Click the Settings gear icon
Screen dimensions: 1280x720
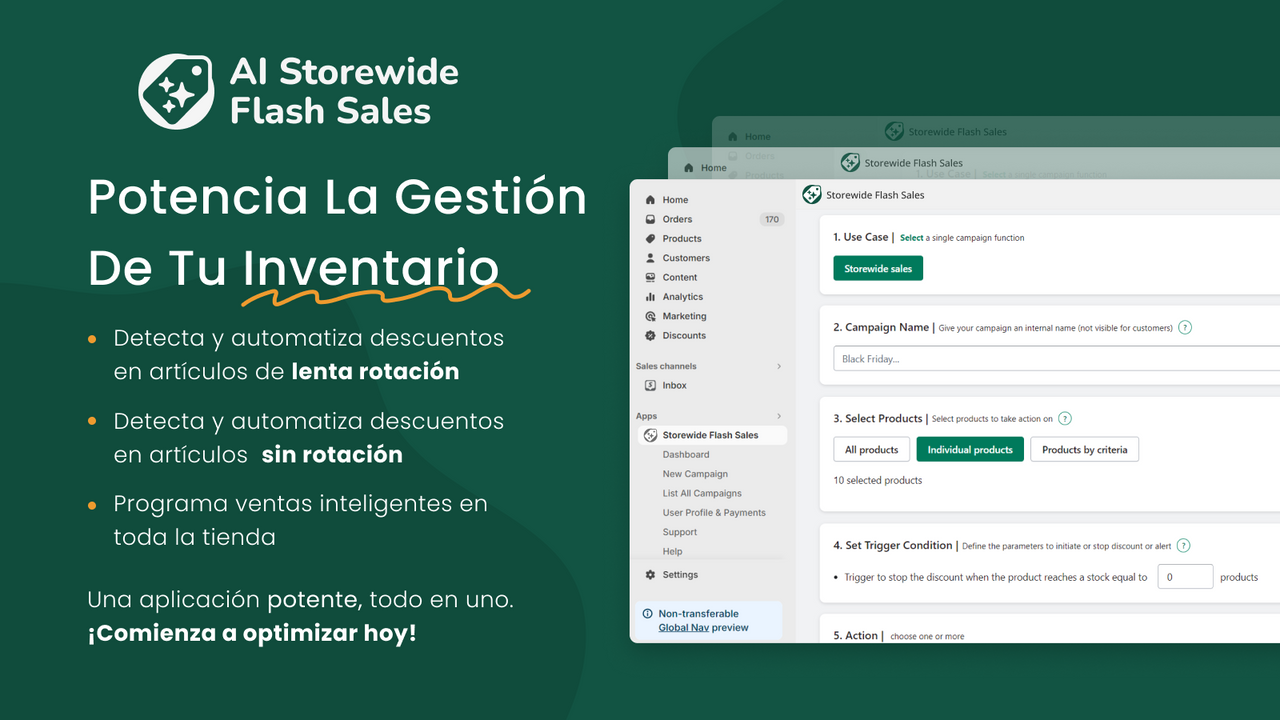pyautogui.click(x=651, y=575)
